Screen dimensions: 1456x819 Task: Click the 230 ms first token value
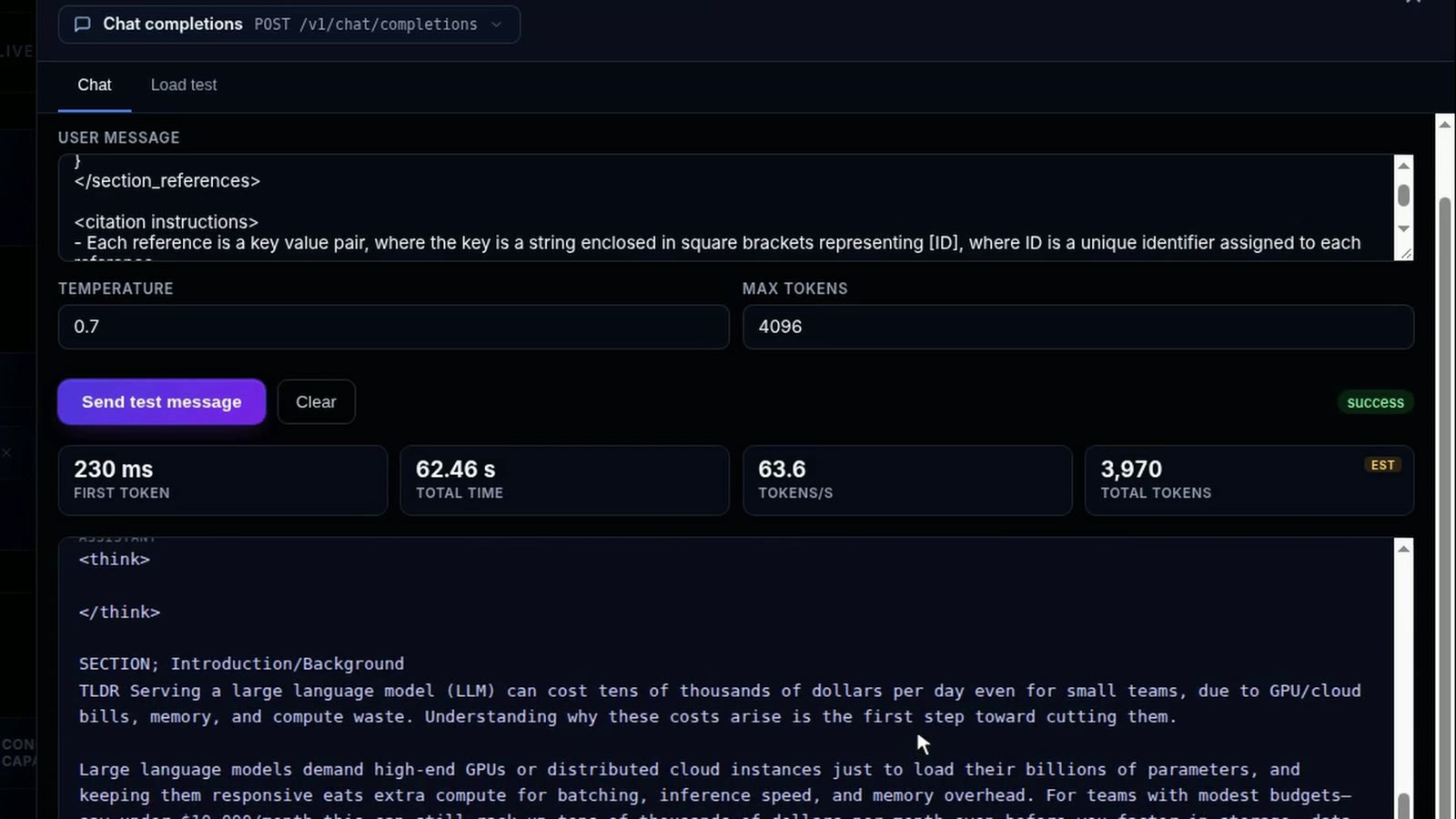(113, 469)
